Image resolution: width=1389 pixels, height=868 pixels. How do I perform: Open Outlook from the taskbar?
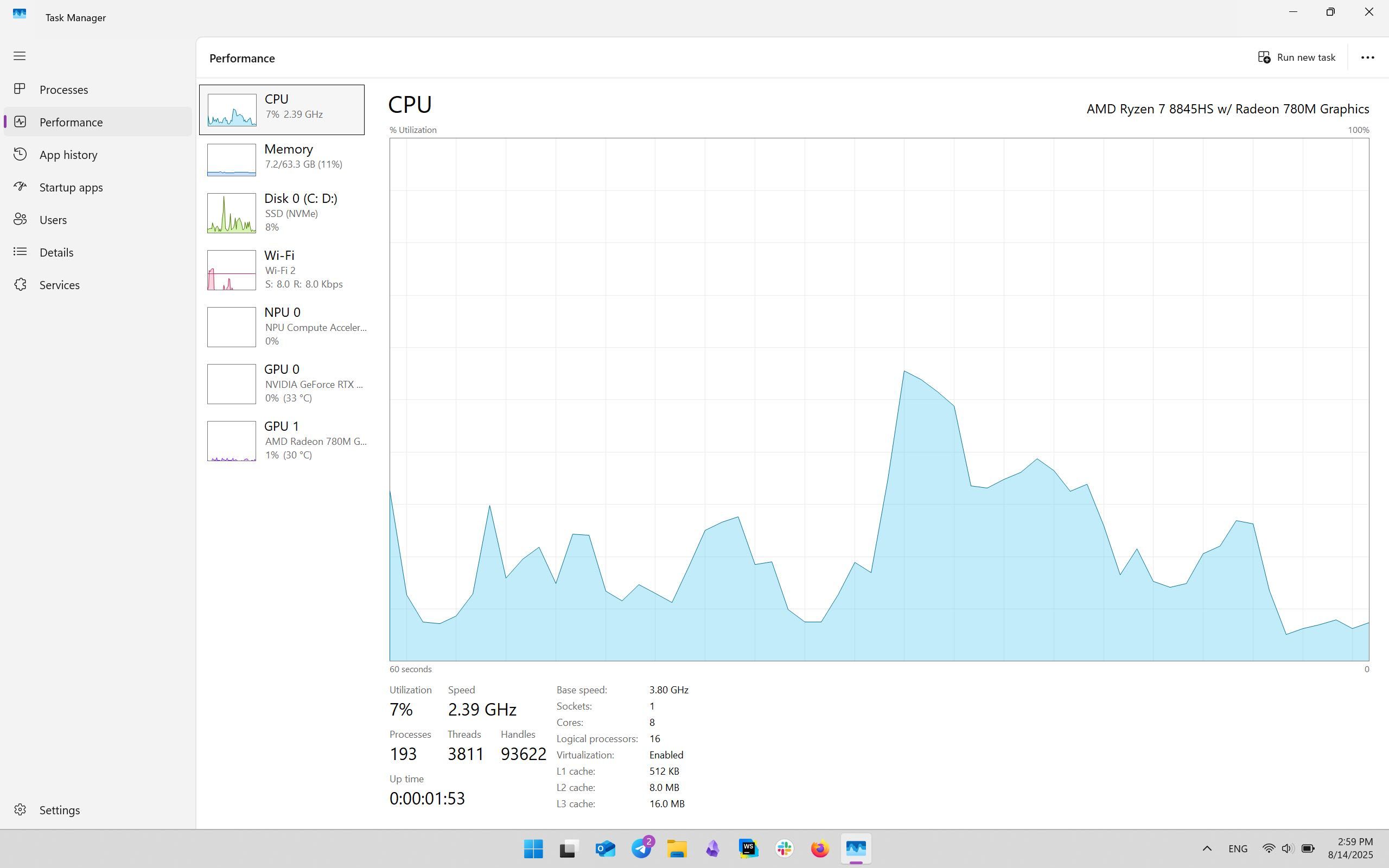click(605, 848)
